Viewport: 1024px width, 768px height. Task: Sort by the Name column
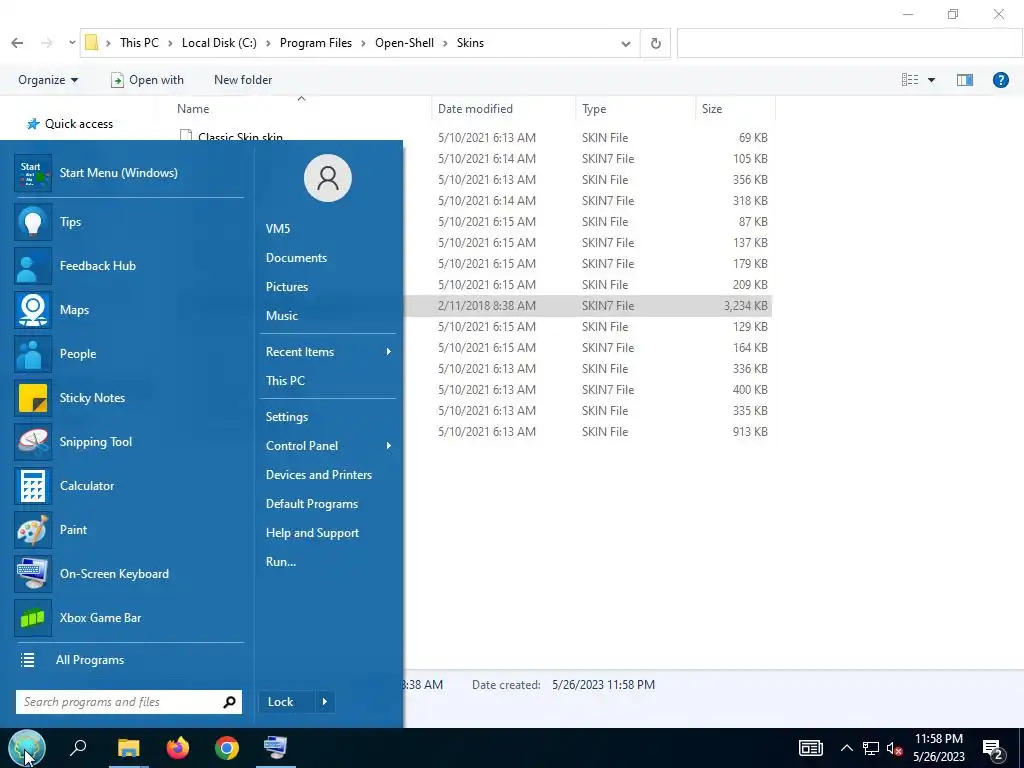193,109
